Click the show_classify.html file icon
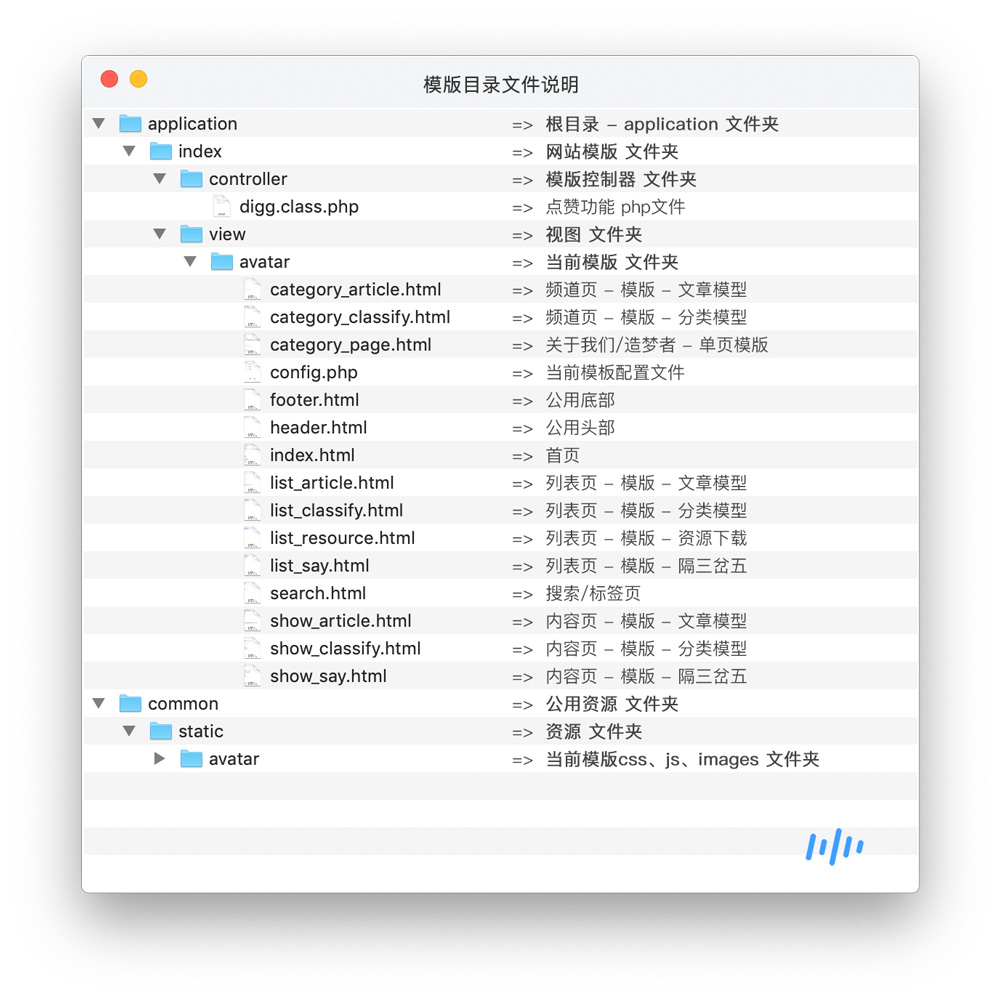The height and width of the screenshot is (1000, 1000). pyautogui.click(x=253, y=649)
